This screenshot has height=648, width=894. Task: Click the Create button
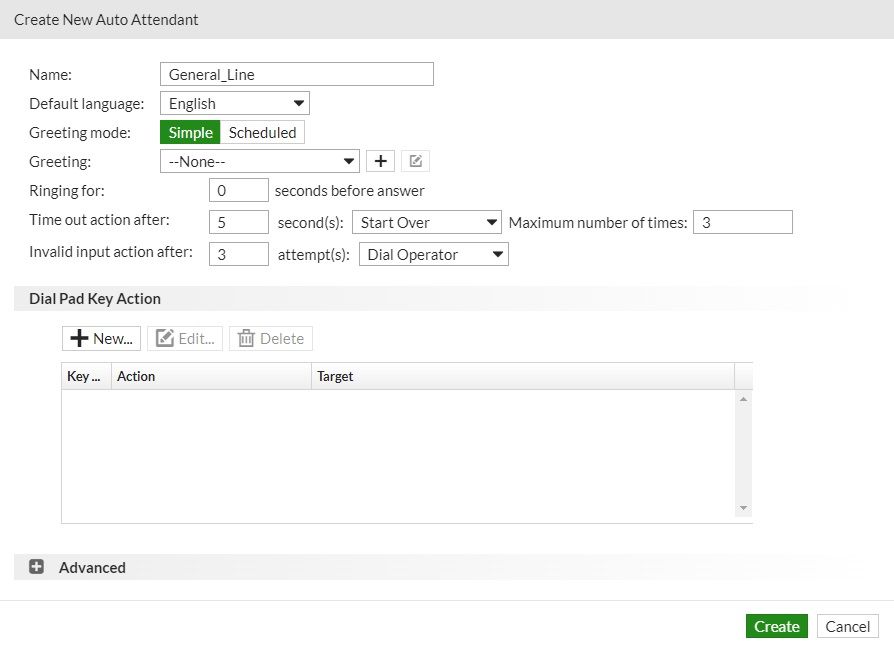click(777, 626)
